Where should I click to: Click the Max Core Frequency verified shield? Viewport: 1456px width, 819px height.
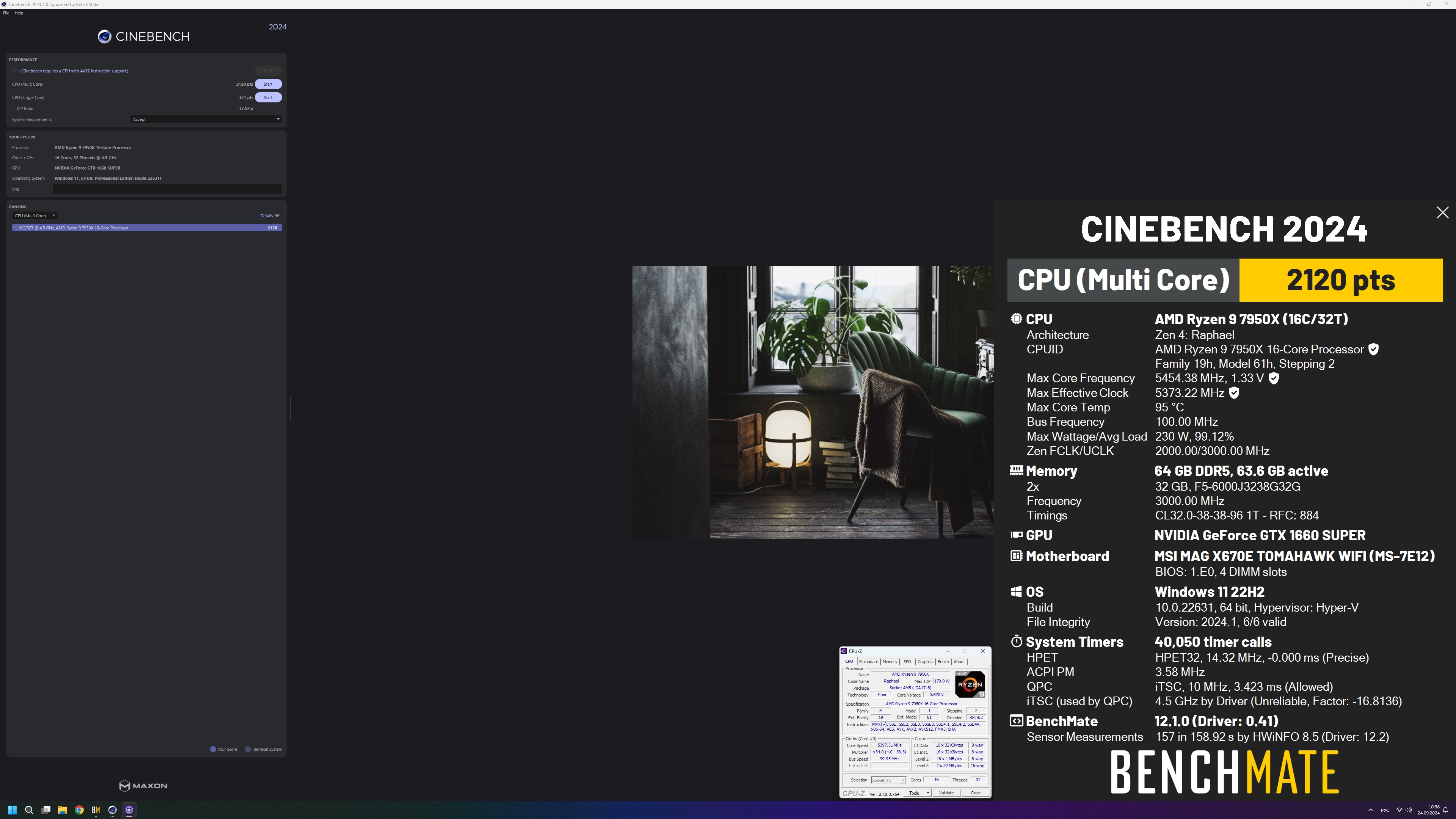point(1274,378)
